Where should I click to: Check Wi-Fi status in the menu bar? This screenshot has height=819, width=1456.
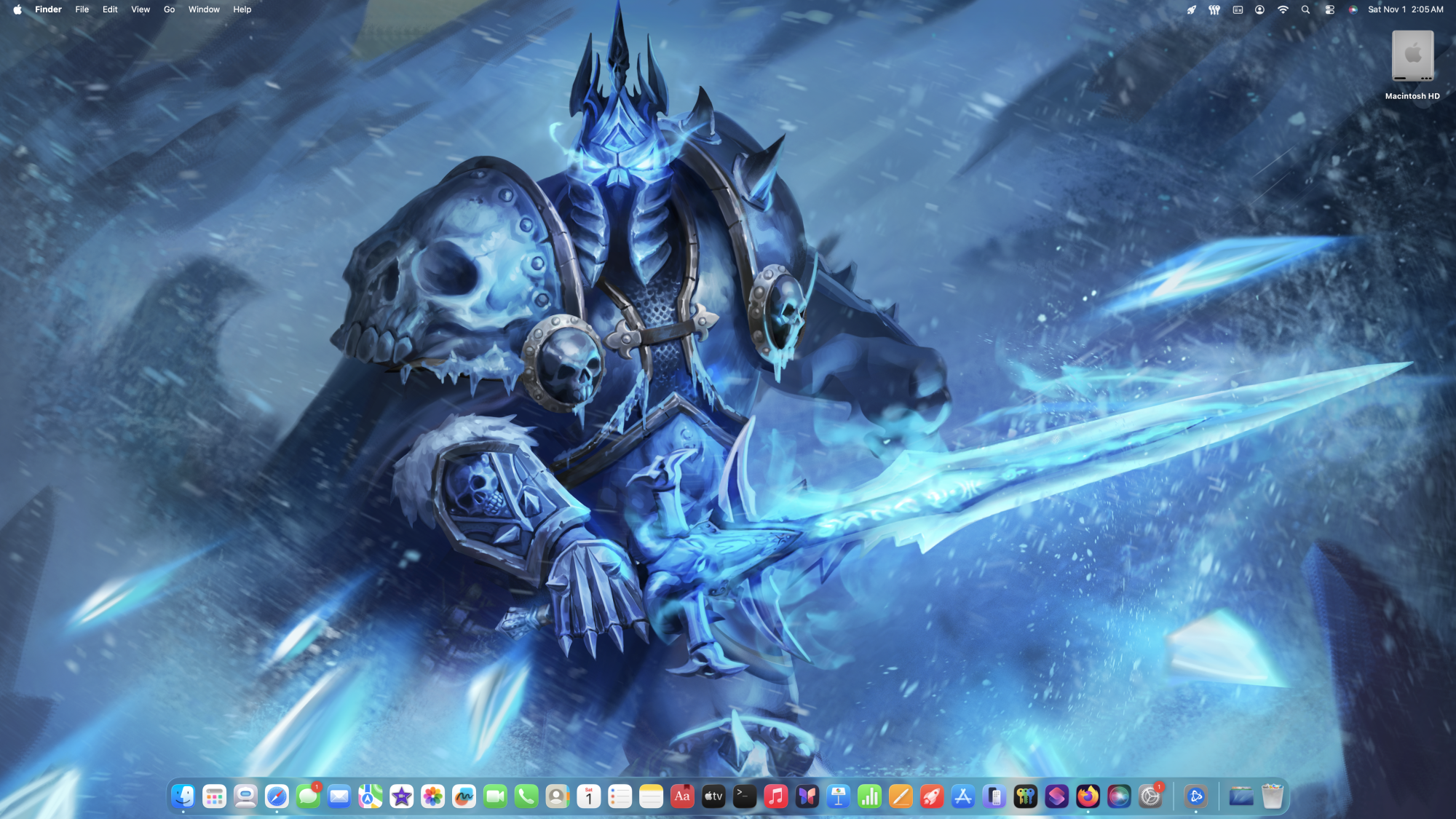pyautogui.click(x=1283, y=9)
